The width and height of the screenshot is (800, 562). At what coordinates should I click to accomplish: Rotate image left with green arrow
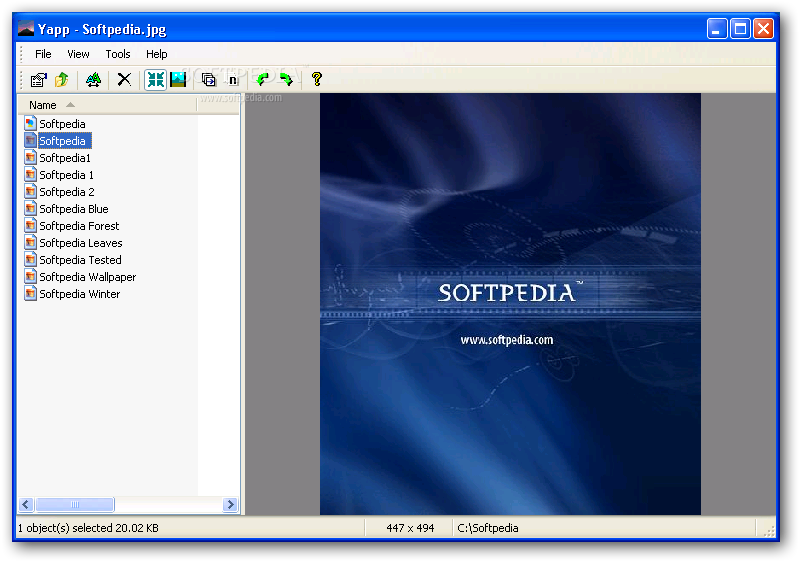(x=263, y=80)
